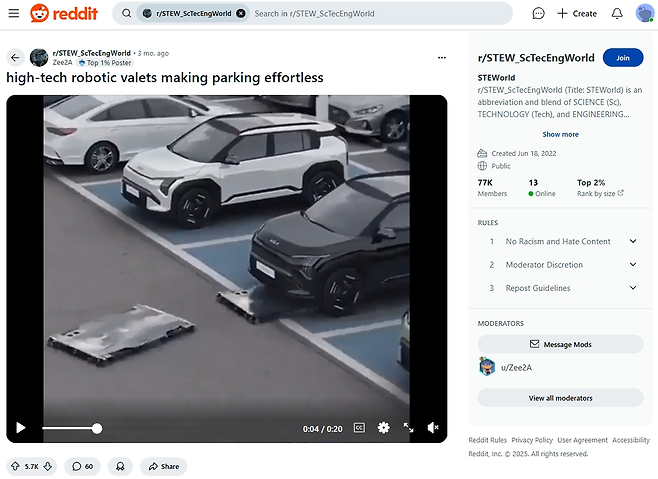
Task: Toggle fullscreen video mode
Action: (x=408, y=428)
